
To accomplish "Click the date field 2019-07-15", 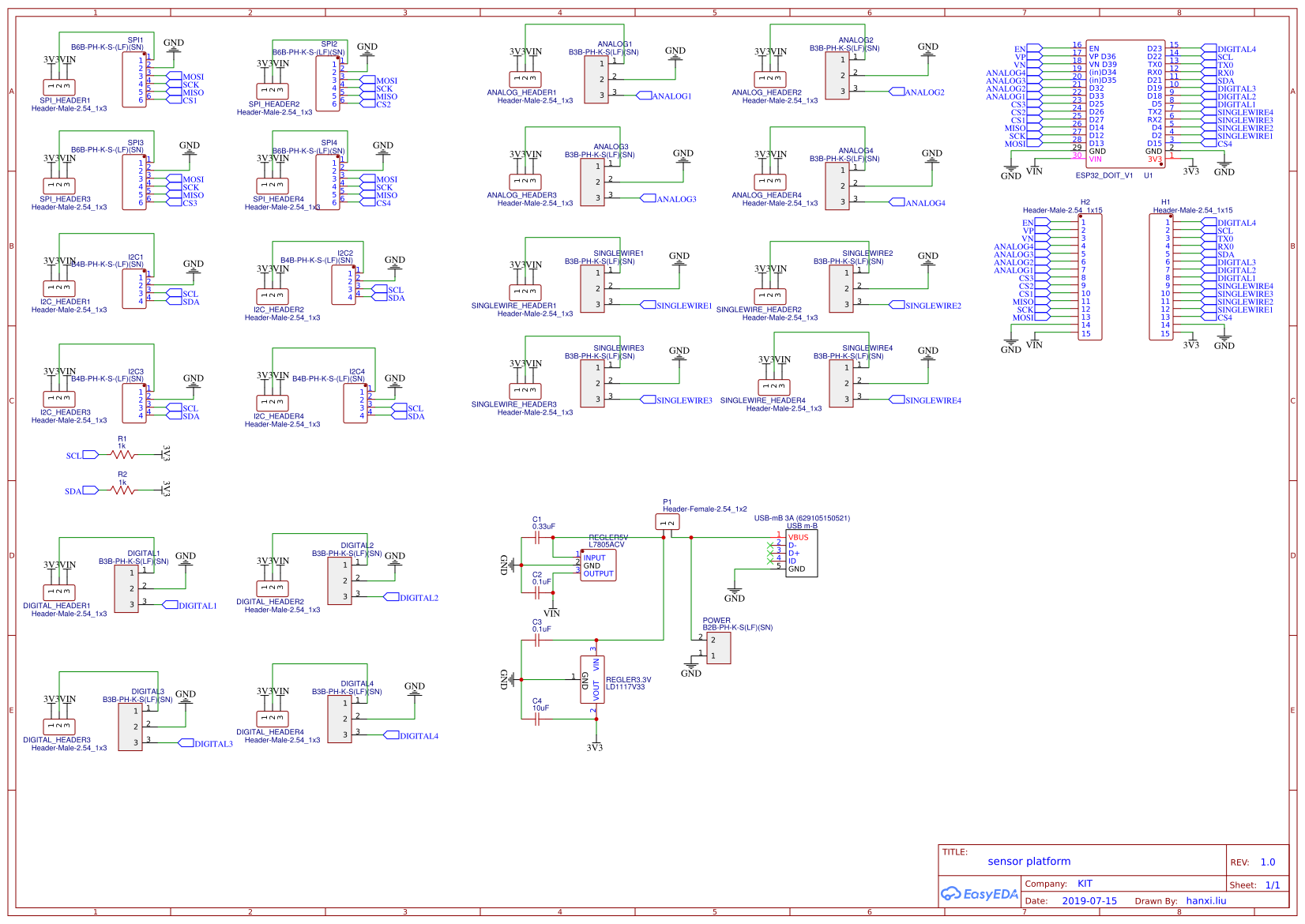I will [x=1089, y=901].
